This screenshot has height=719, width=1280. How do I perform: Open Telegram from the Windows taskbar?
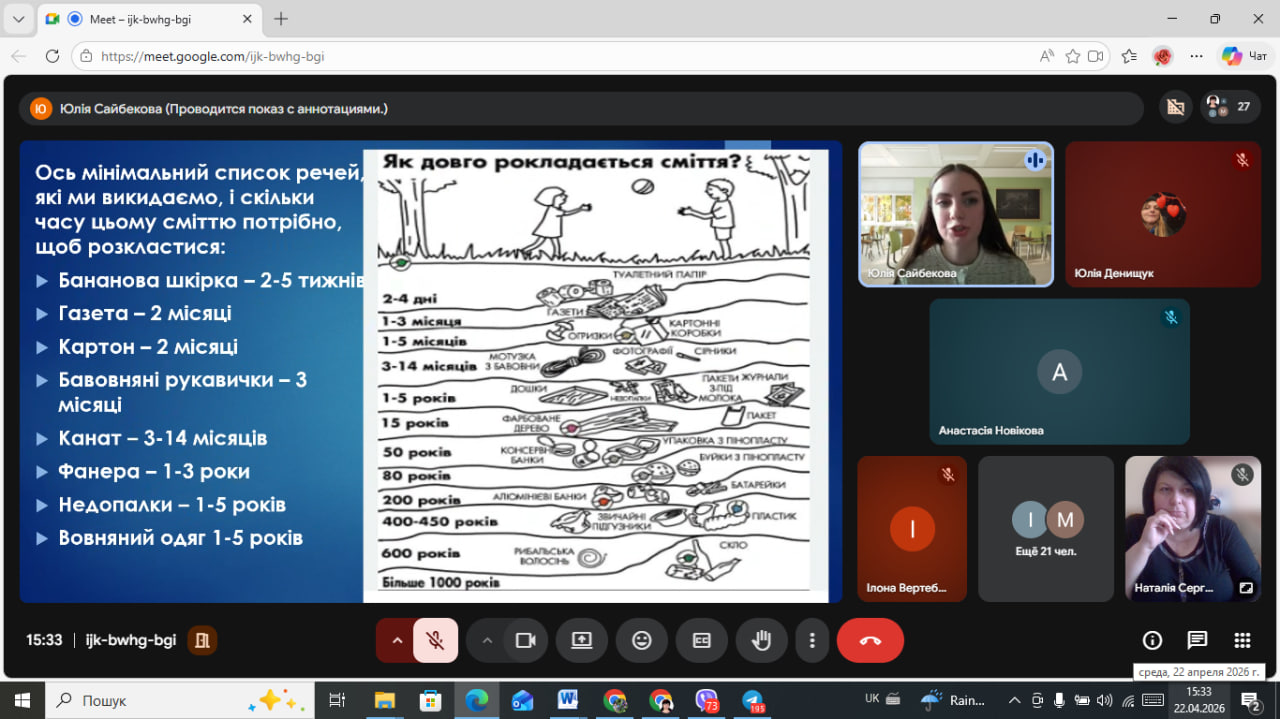[752, 700]
